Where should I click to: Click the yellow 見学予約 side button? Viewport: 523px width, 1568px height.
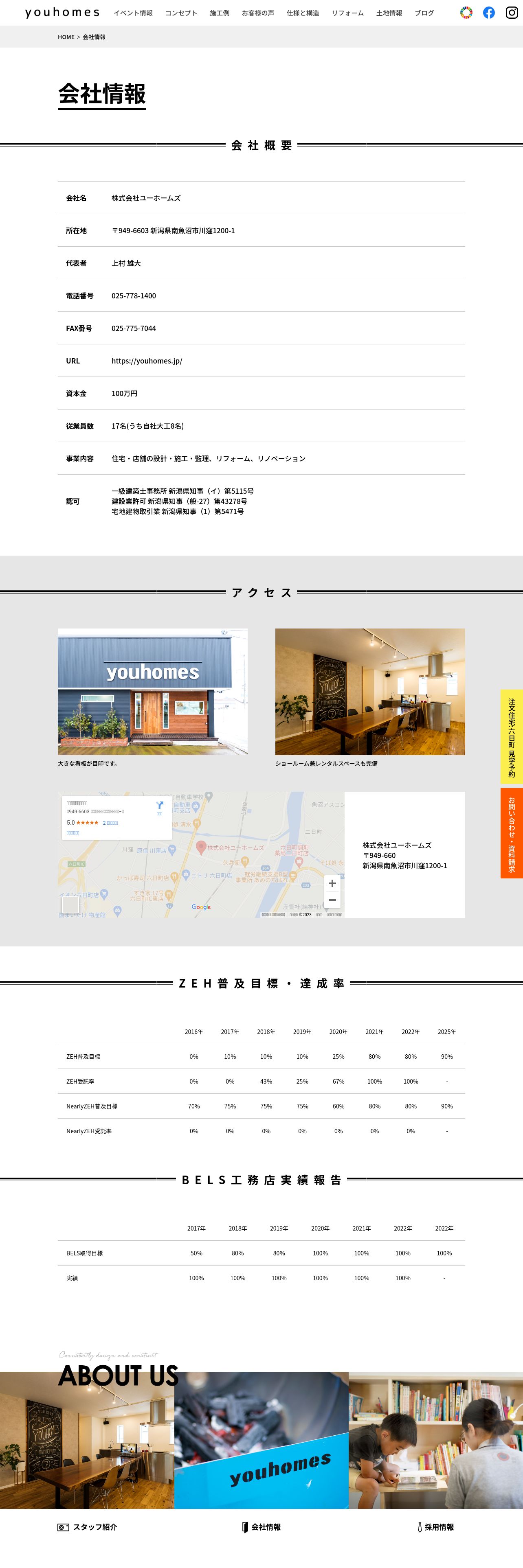pos(512,736)
